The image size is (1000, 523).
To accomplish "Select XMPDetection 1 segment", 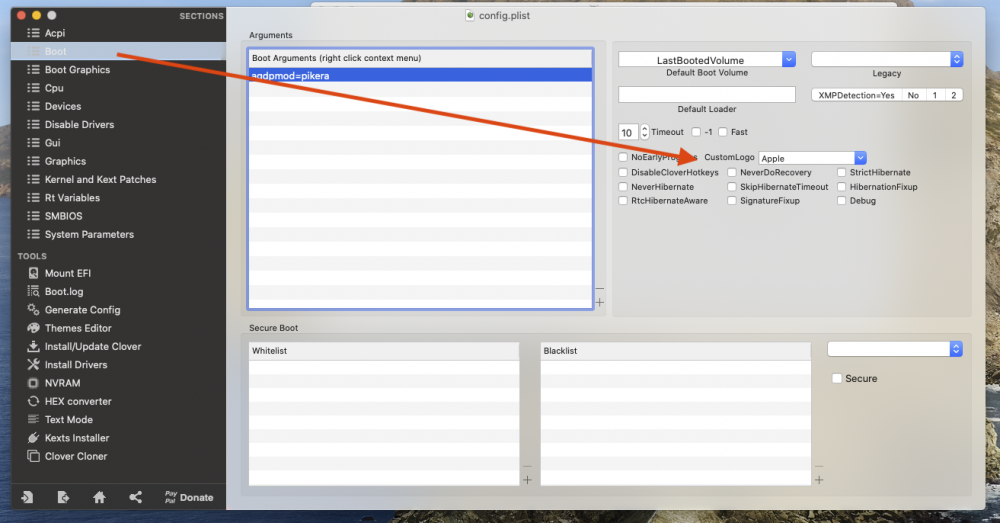I will pos(935,95).
